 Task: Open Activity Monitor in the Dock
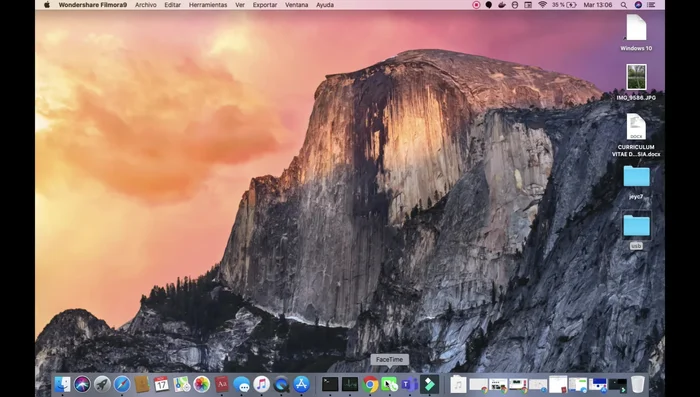pos(350,384)
